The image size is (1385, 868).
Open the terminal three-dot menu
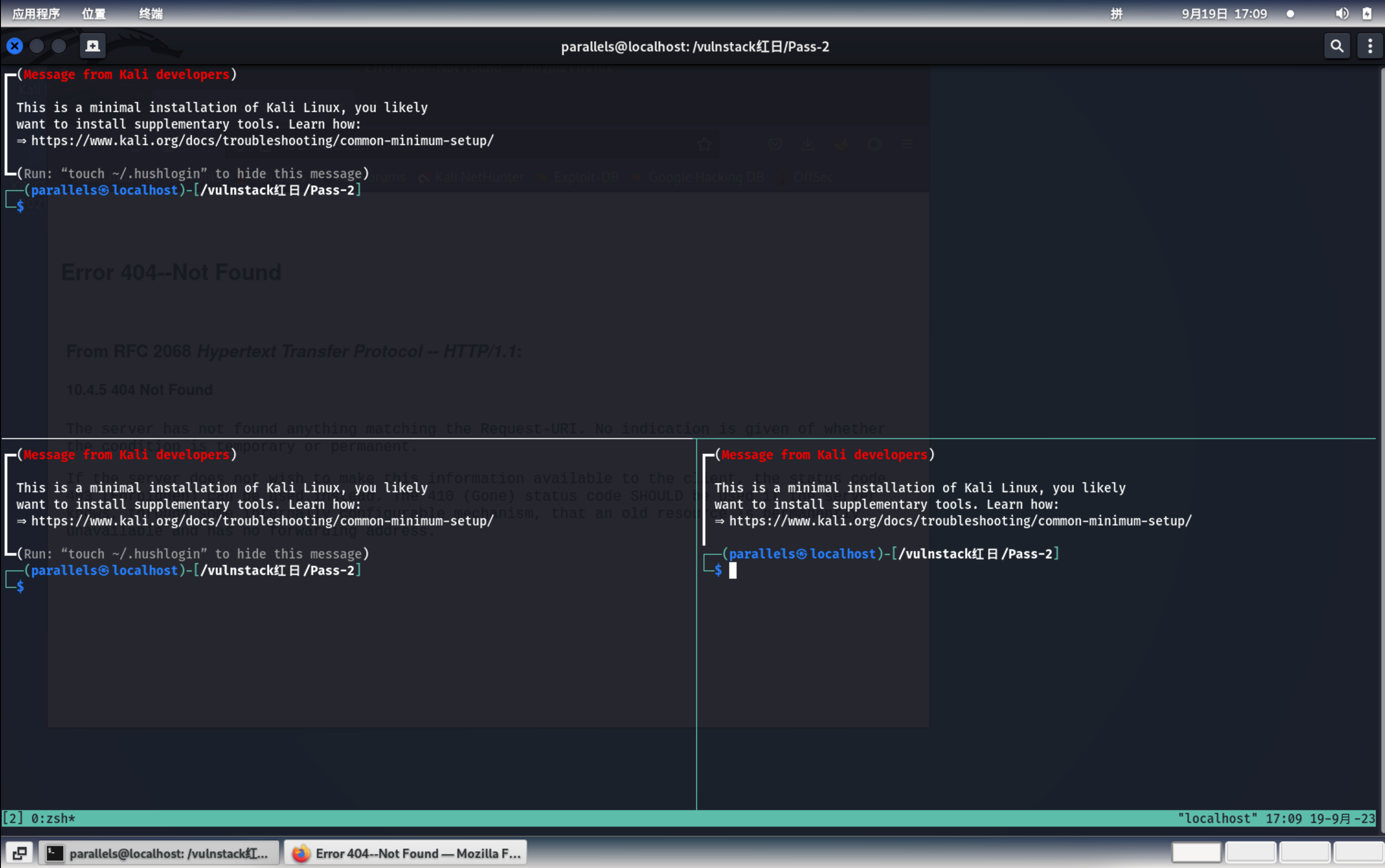tap(1370, 46)
